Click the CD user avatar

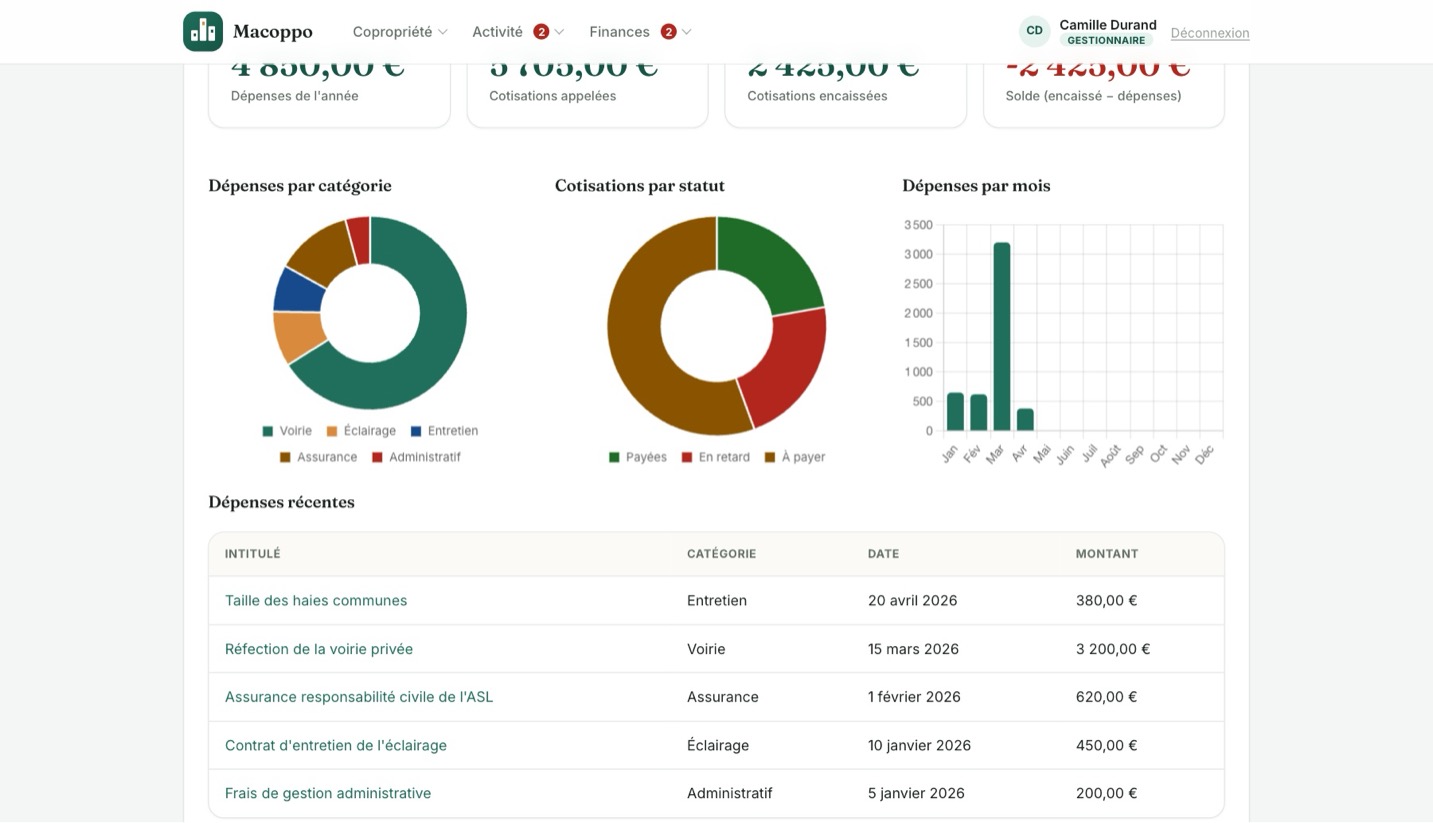point(1034,31)
